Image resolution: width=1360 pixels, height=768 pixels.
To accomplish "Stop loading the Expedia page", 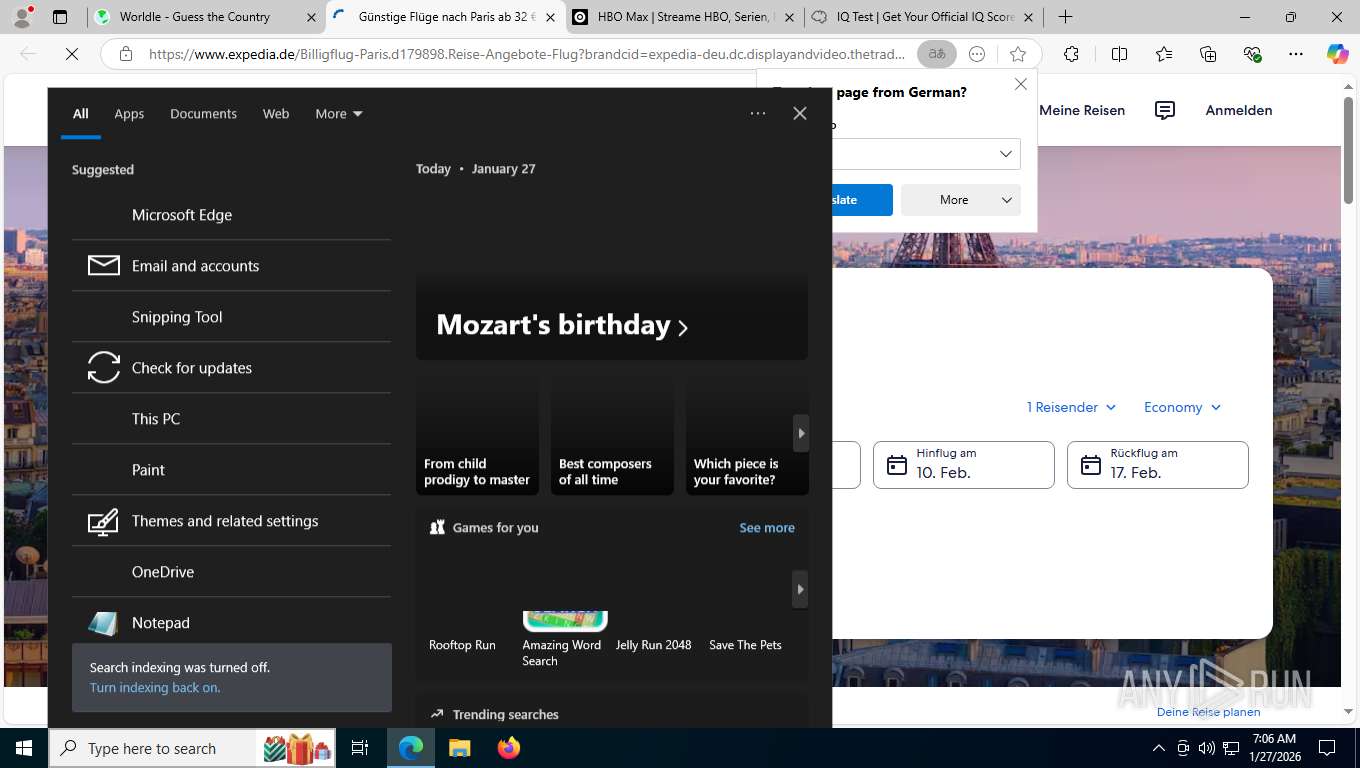I will coord(72,55).
